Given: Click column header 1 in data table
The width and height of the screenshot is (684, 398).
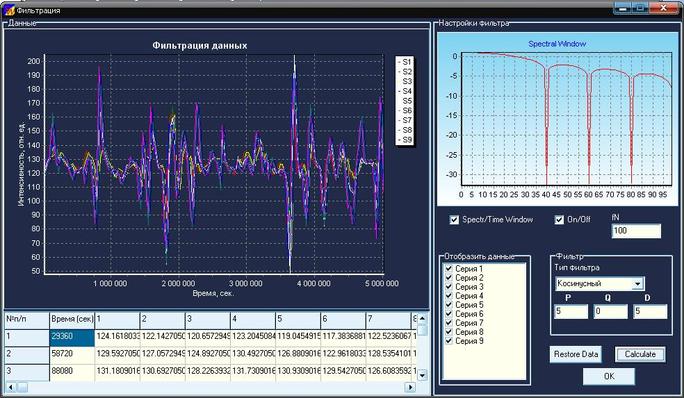Looking at the screenshot, I should click(x=117, y=320).
